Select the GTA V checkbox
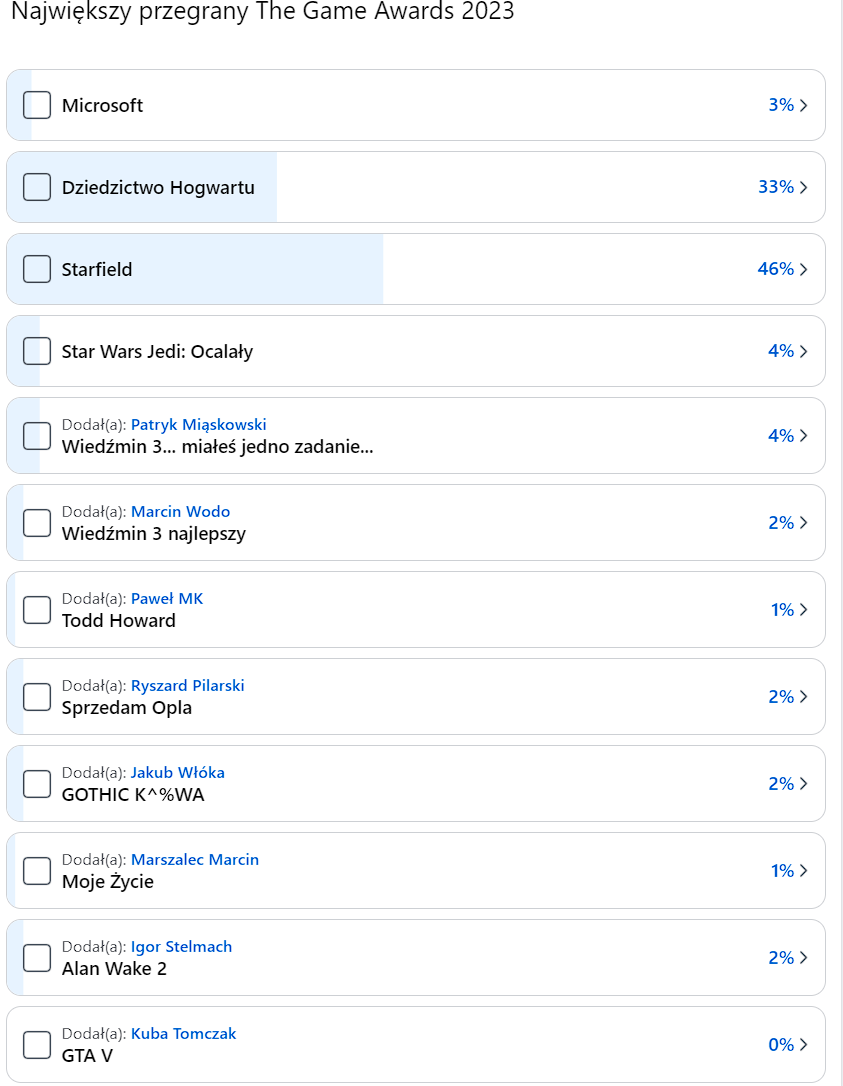Screen dimensions: 843x1086 click(37, 1045)
